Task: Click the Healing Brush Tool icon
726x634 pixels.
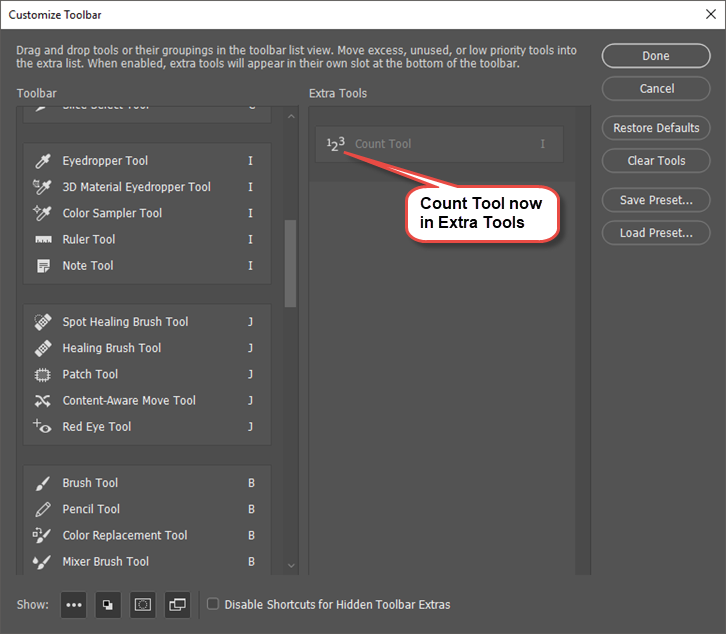Action: point(43,348)
